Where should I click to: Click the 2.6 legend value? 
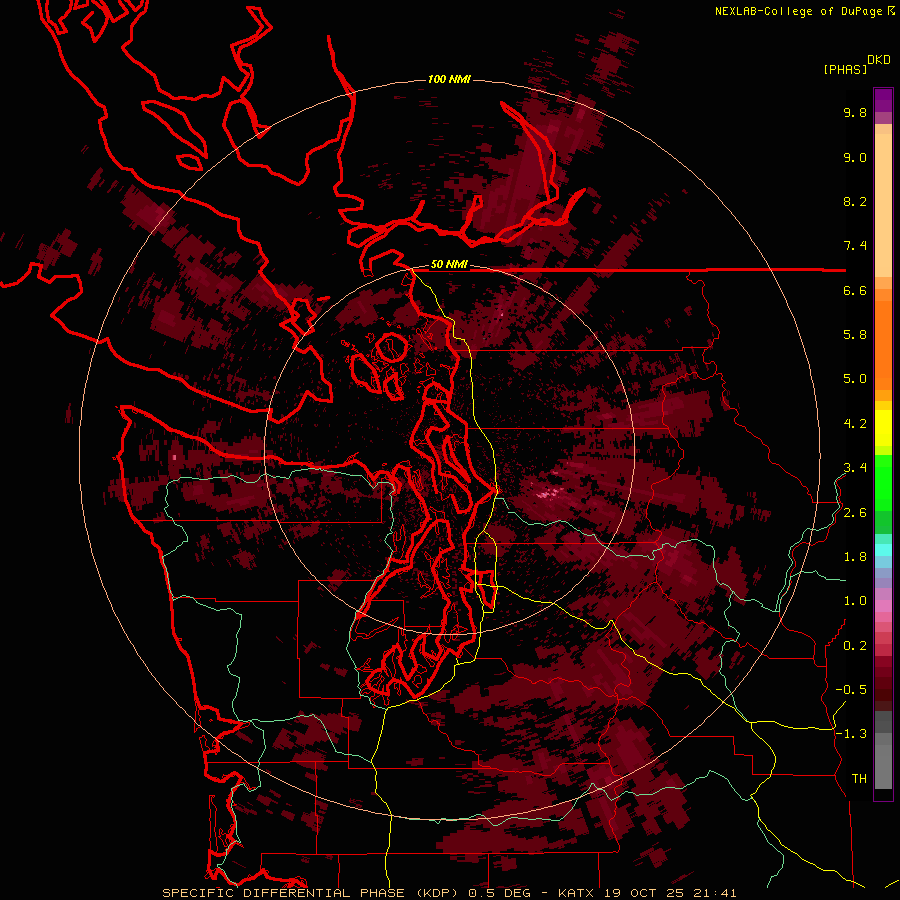tap(855, 513)
